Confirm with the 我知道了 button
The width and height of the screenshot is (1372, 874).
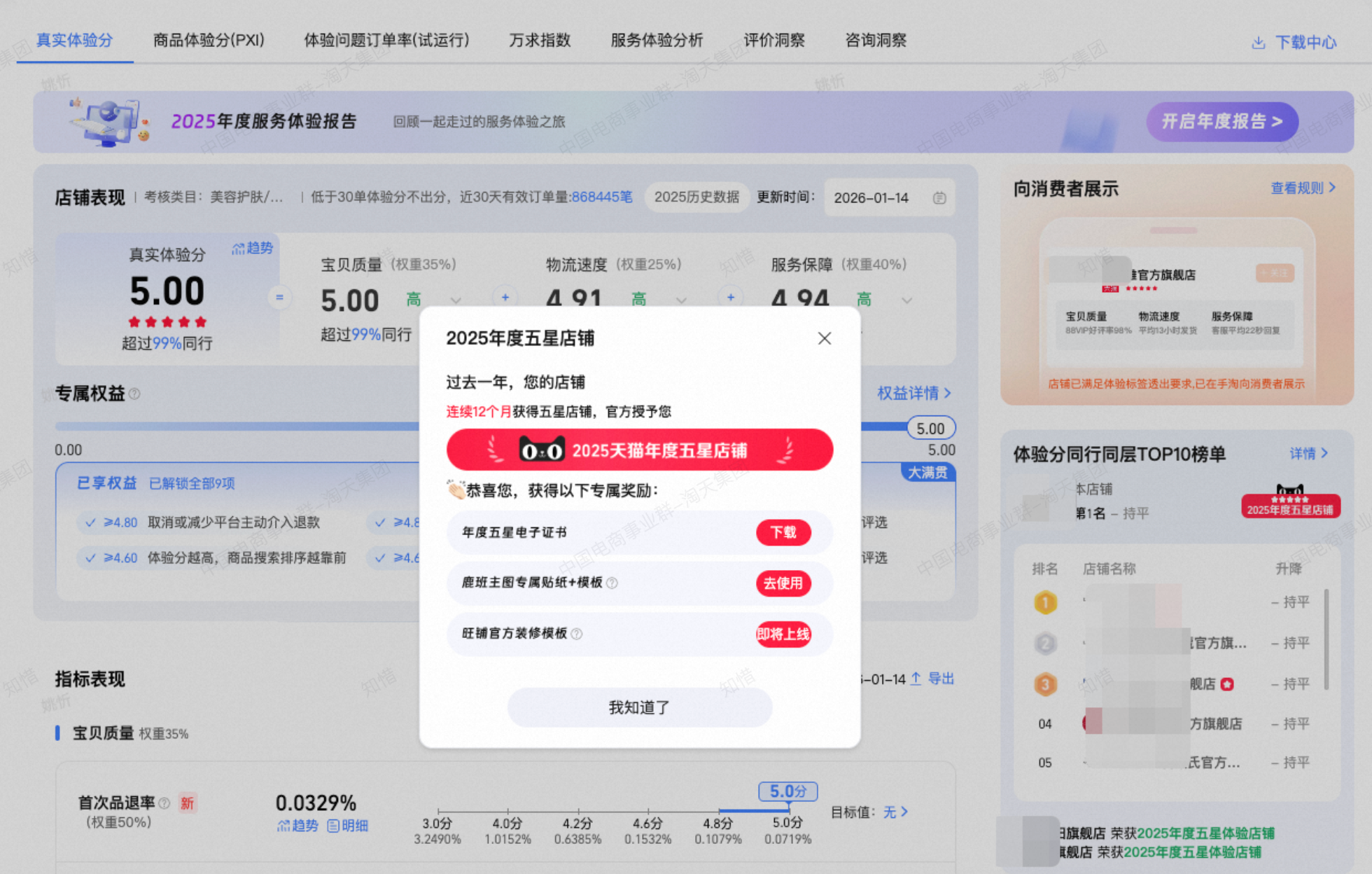[x=640, y=707]
